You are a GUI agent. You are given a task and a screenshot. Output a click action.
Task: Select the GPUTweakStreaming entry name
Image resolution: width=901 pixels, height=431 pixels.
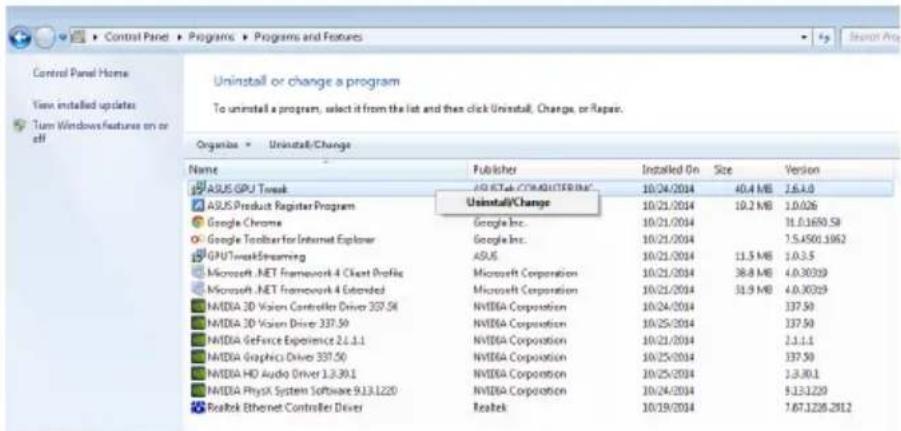click(256, 256)
